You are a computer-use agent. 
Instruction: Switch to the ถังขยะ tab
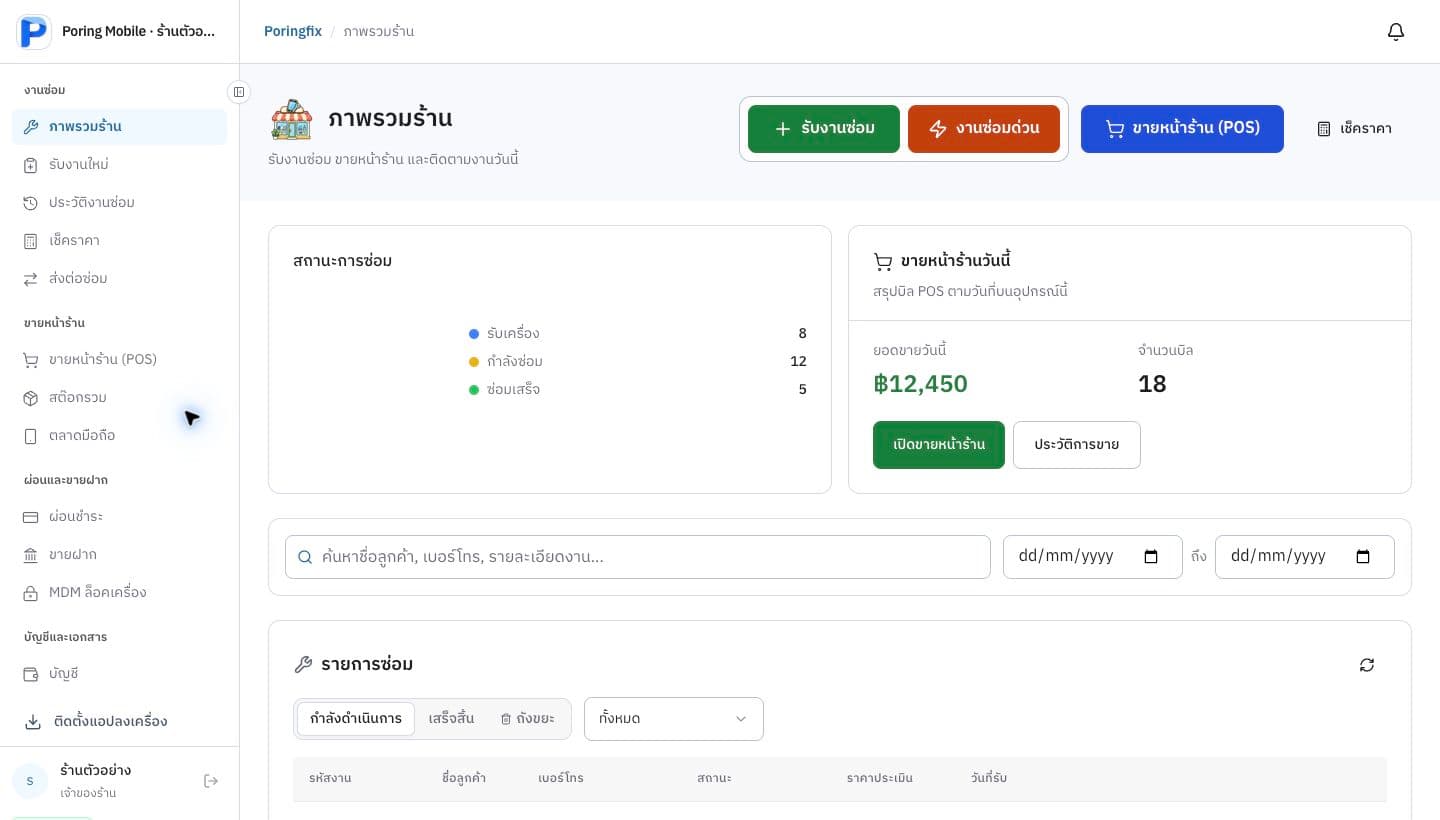coord(527,719)
